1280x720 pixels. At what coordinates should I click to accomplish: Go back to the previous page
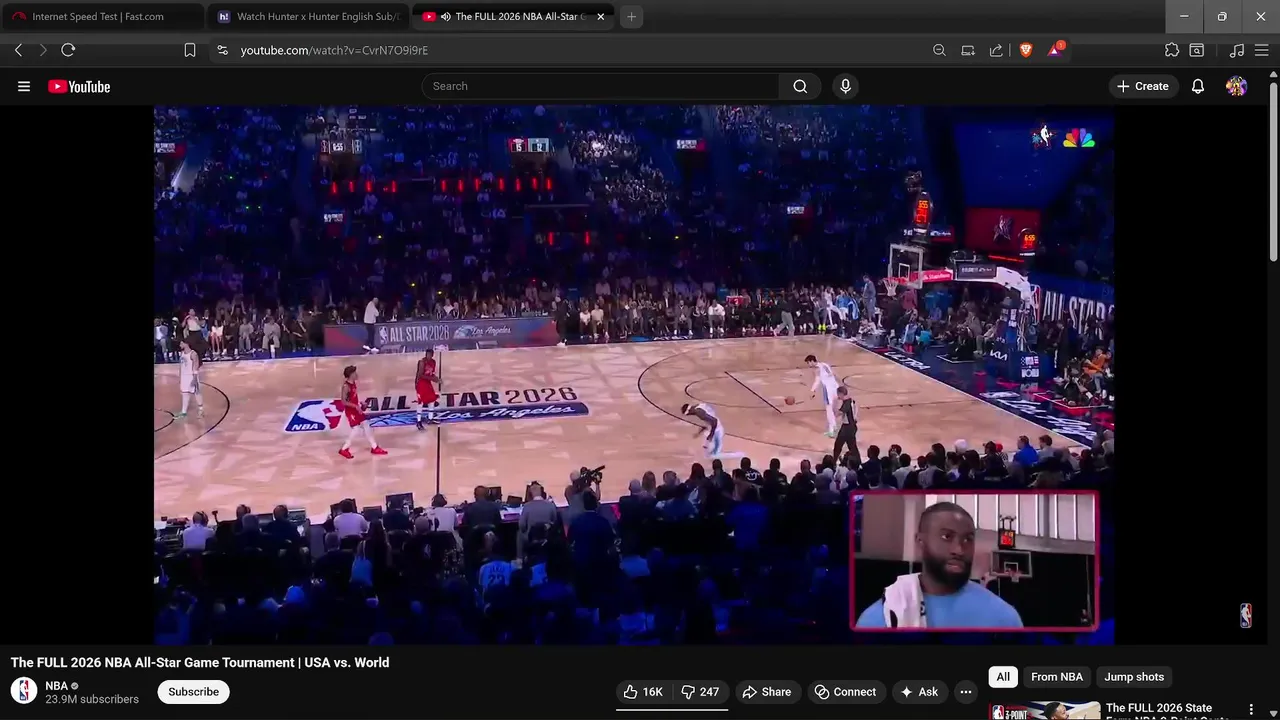[18, 50]
